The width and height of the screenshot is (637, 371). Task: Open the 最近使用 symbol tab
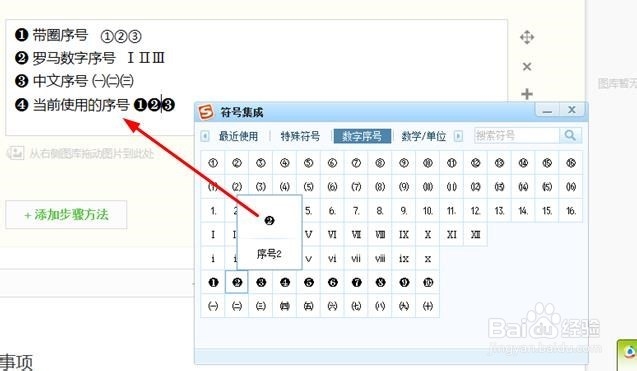click(238, 136)
